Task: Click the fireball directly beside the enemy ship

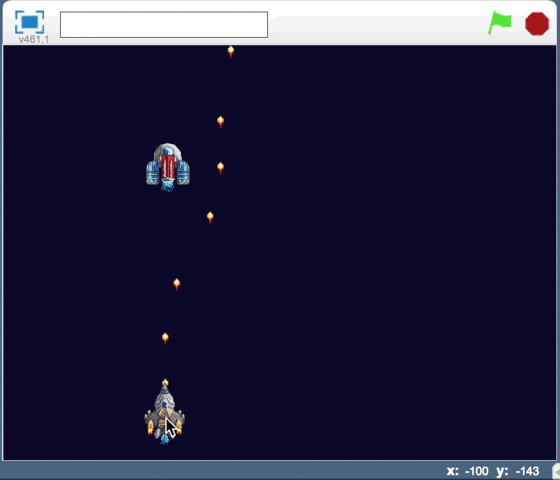Action: pos(220,168)
